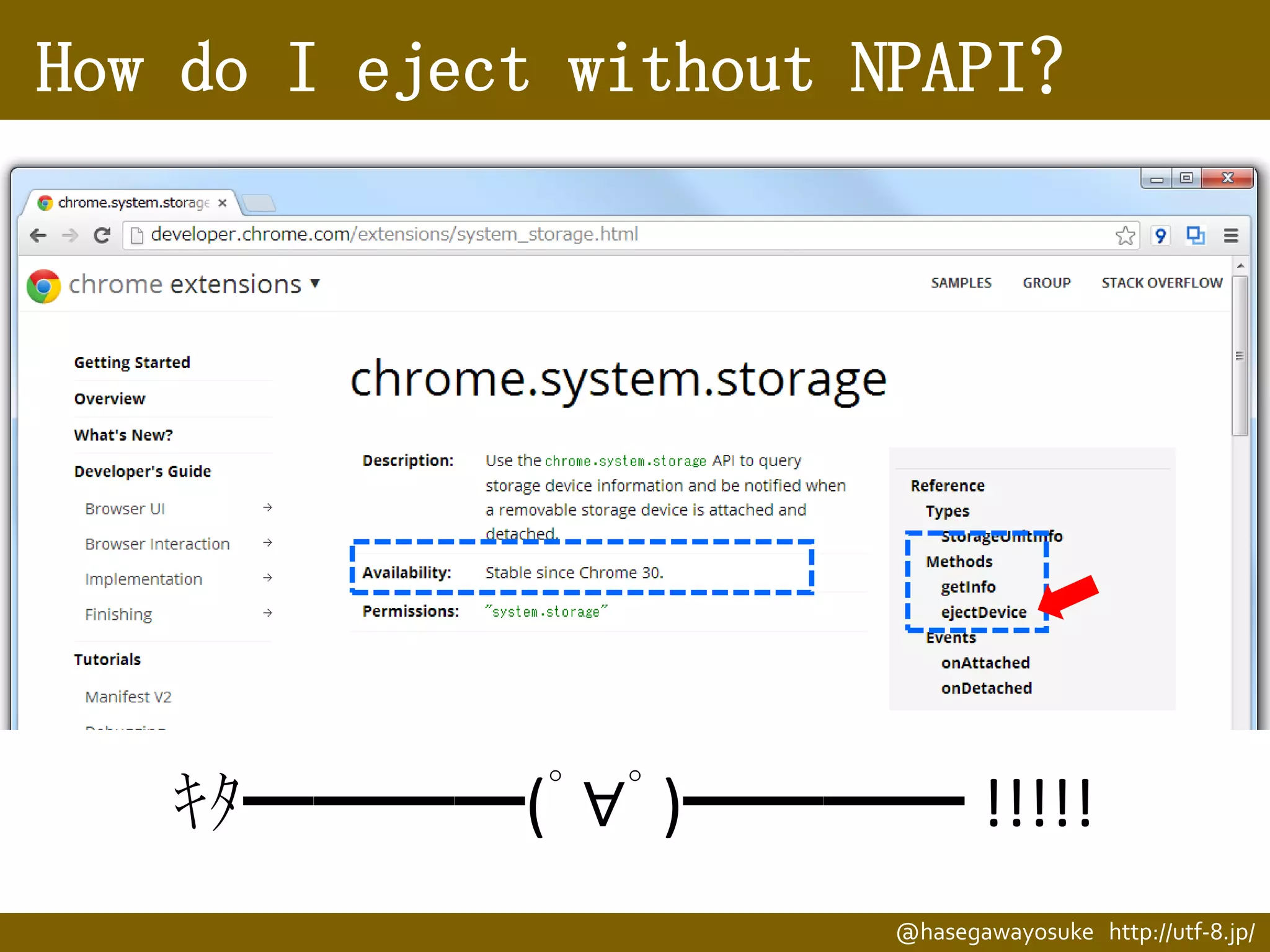Open the Browser Interaction sidebar item

(x=158, y=544)
